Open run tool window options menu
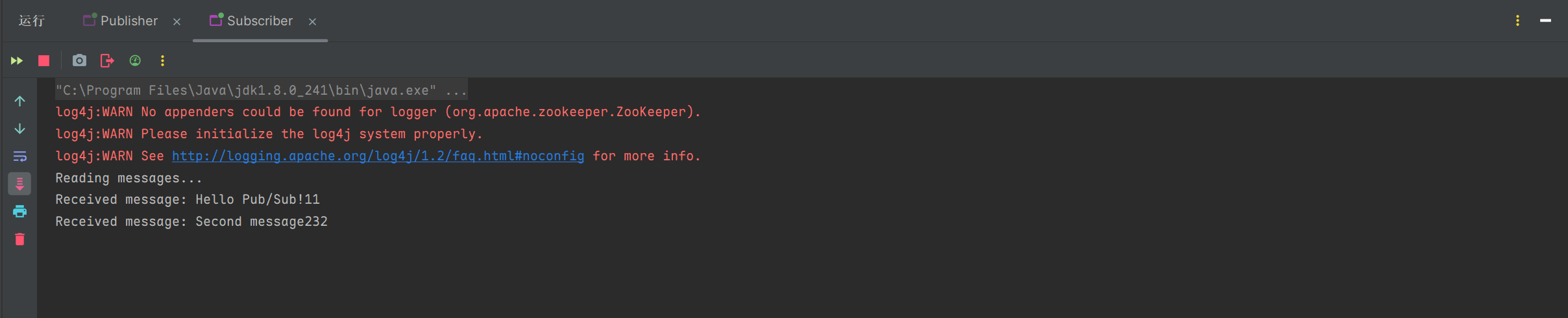The height and width of the screenshot is (318, 1568). (1517, 21)
